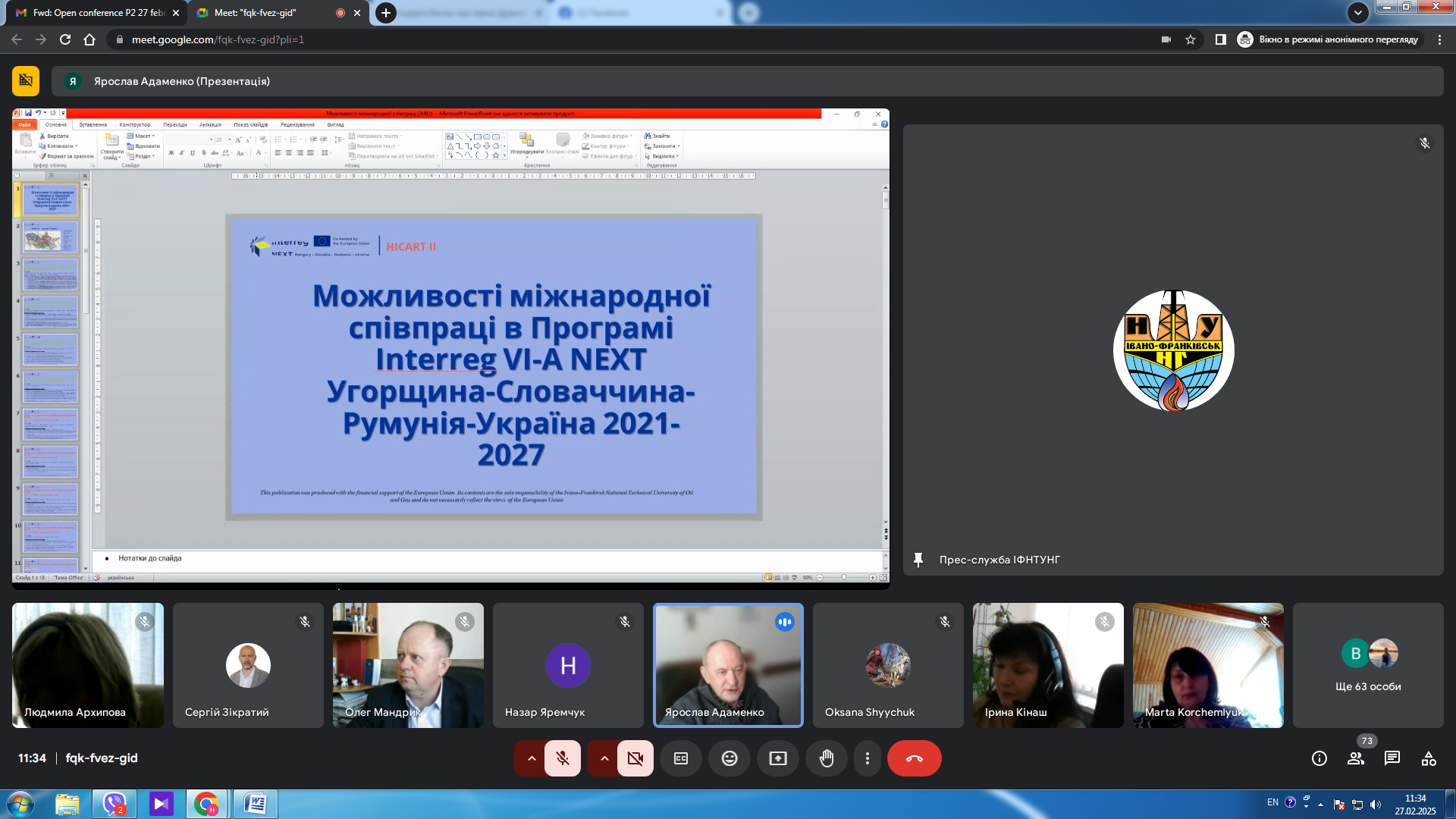The height and width of the screenshot is (819, 1456).
Task: Toggle closed captions
Action: [681, 758]
